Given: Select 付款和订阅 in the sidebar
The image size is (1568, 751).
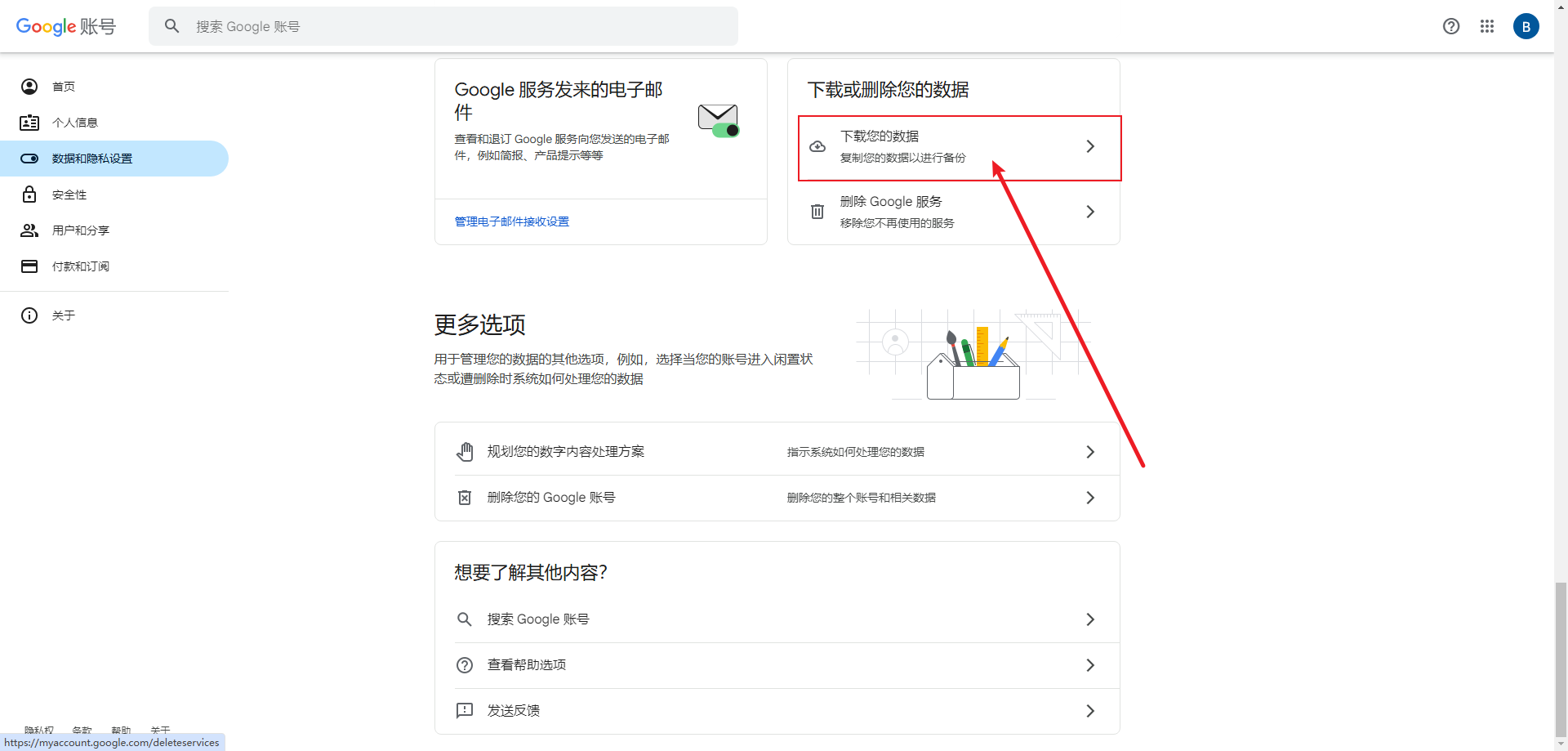Looking at the screenshot, I should [114, 266].
